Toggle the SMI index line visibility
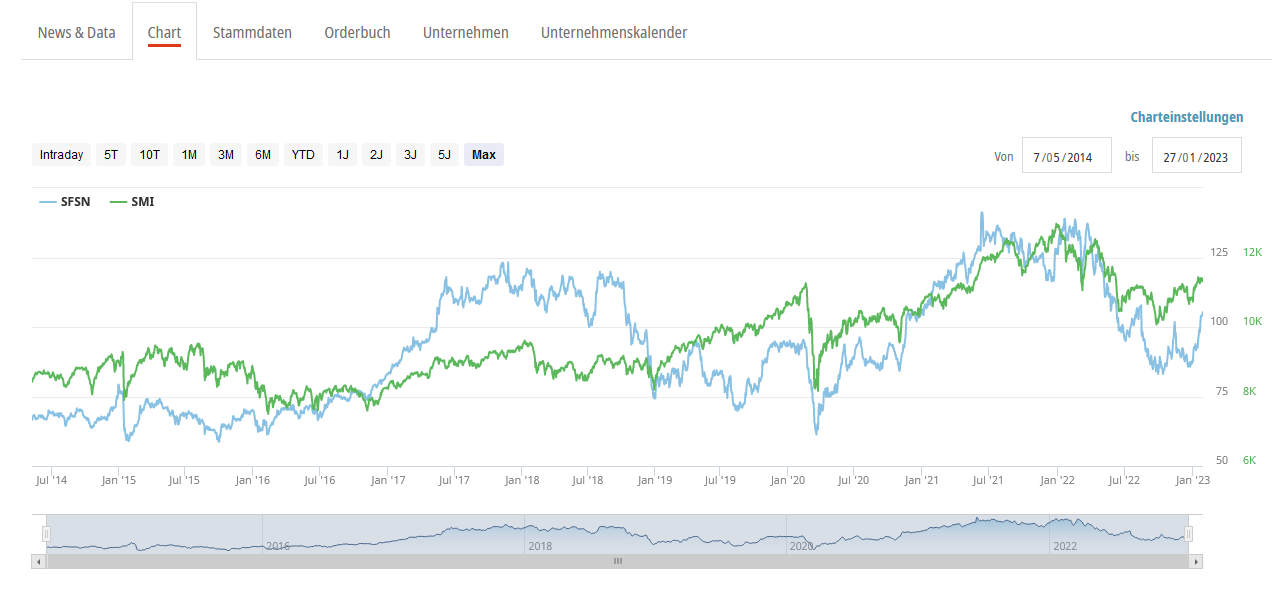Image resolution: width=1281 pixels, height=591 pixels. [132, 201]
